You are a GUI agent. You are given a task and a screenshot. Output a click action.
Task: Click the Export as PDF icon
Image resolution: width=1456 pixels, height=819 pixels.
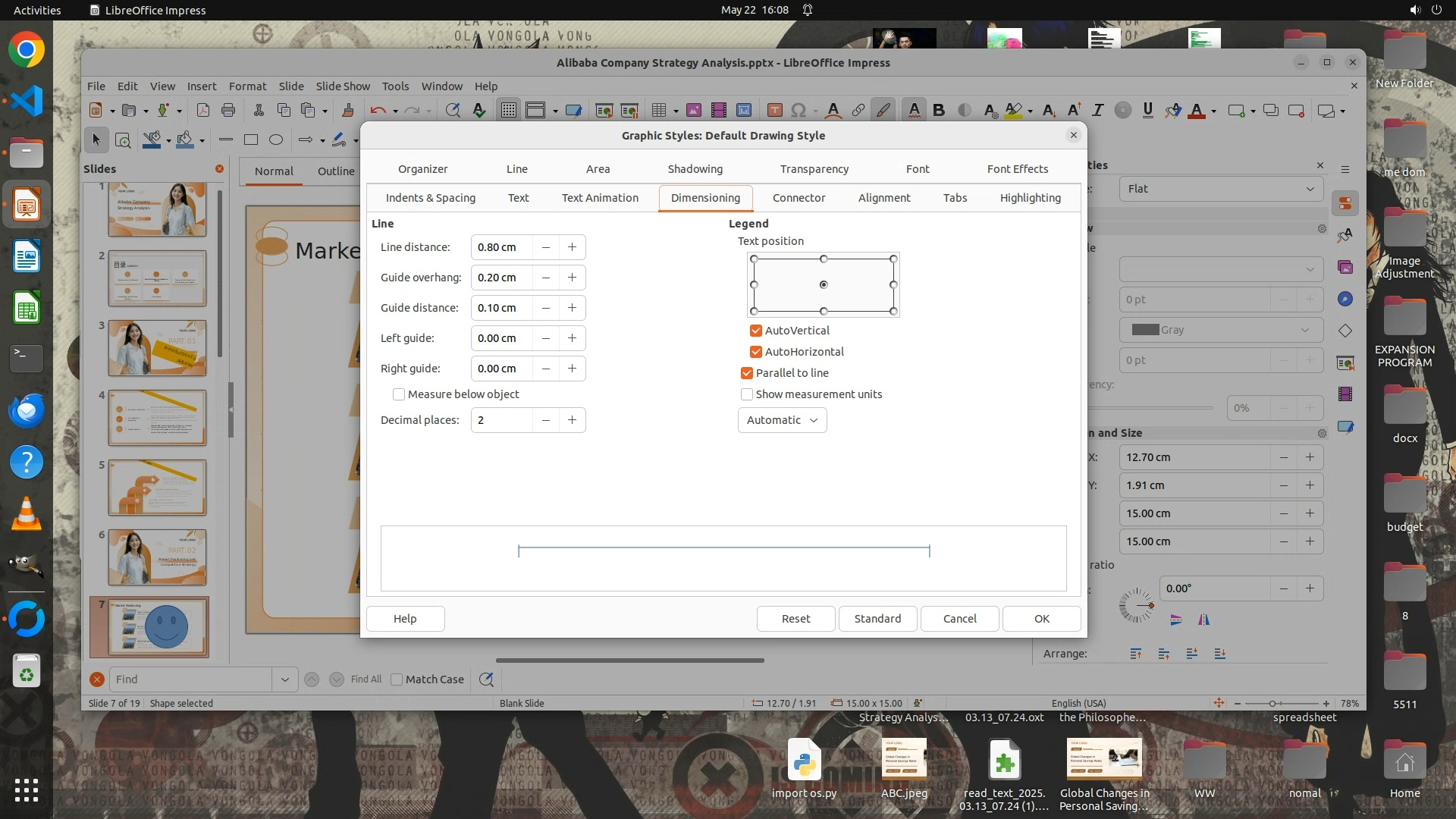point(203,111)
